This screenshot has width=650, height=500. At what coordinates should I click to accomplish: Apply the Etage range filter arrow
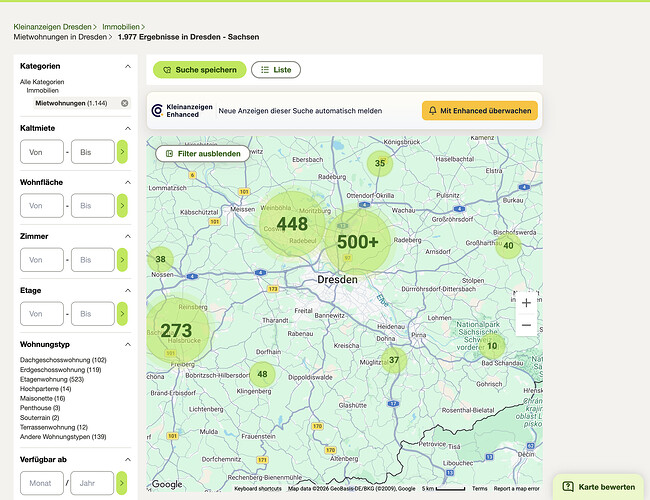click(122, 313)
